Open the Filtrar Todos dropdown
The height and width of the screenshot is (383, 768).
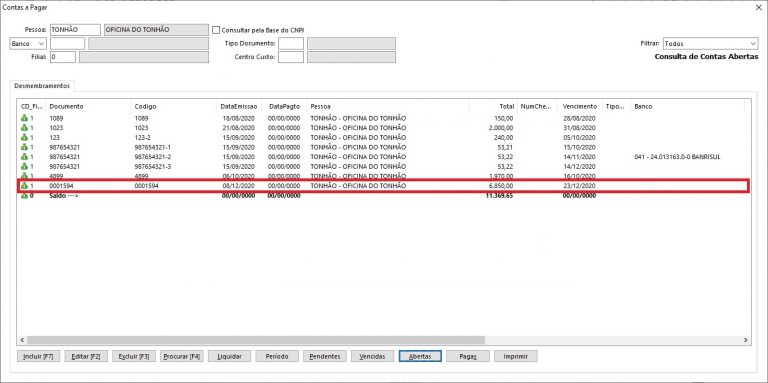pos(710,44)
